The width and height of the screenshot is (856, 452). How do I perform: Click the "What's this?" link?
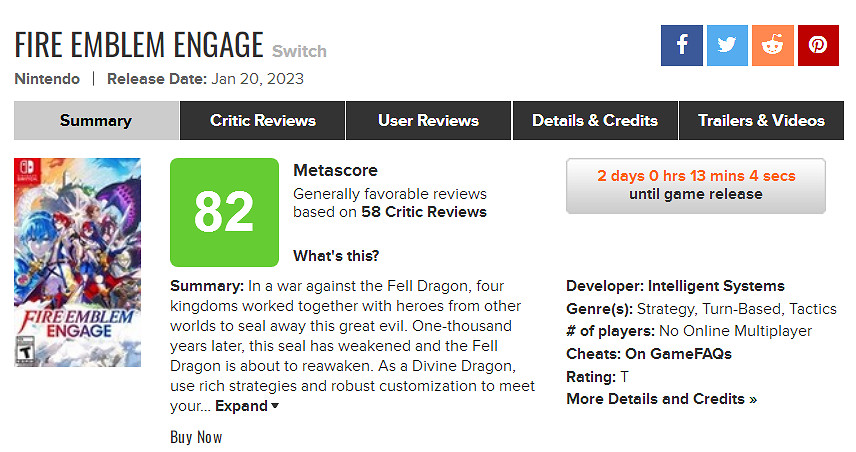336,255
